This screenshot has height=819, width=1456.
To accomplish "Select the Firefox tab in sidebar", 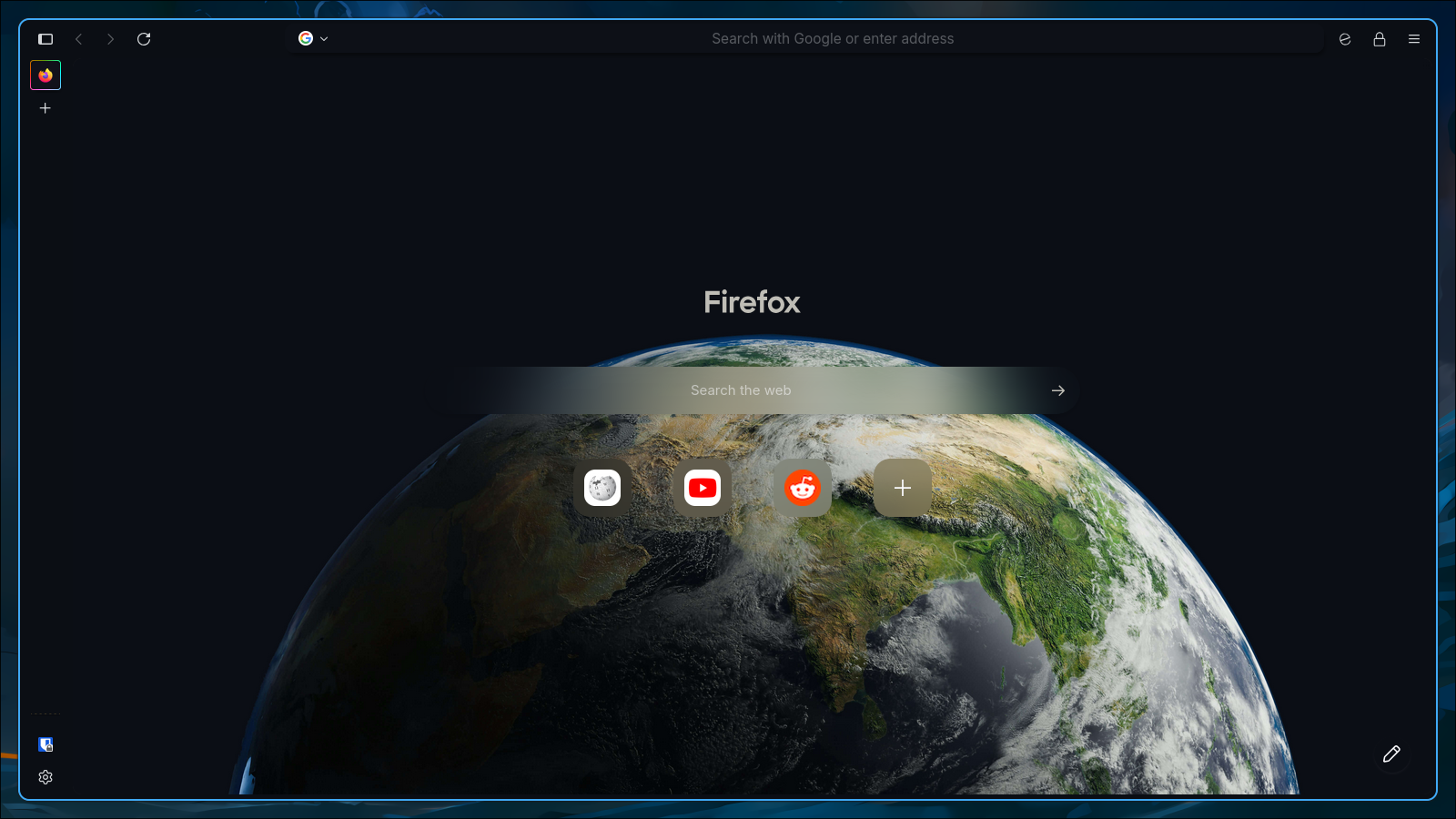I will tap(45, 76).
